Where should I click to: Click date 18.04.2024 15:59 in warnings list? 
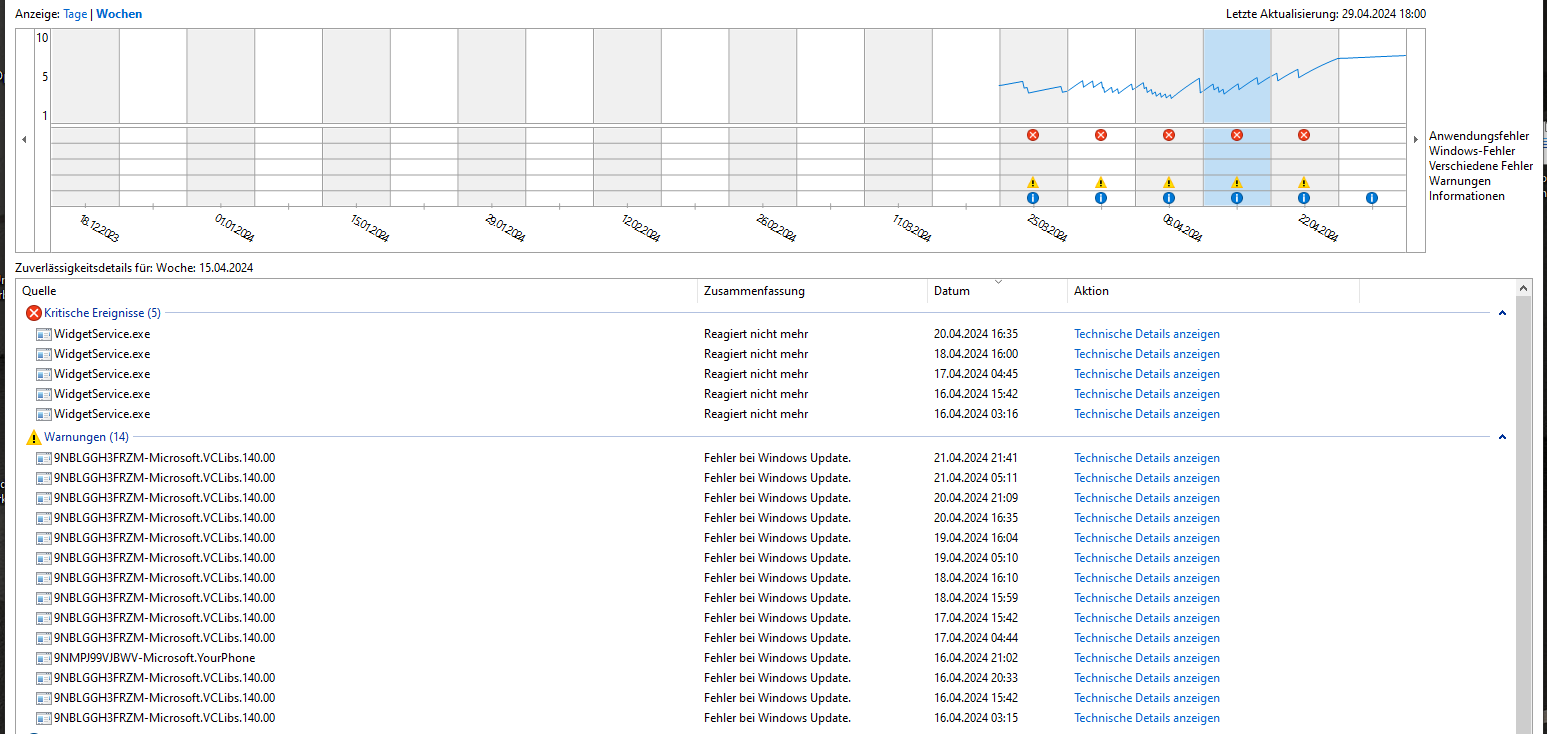tap(976, 598)
